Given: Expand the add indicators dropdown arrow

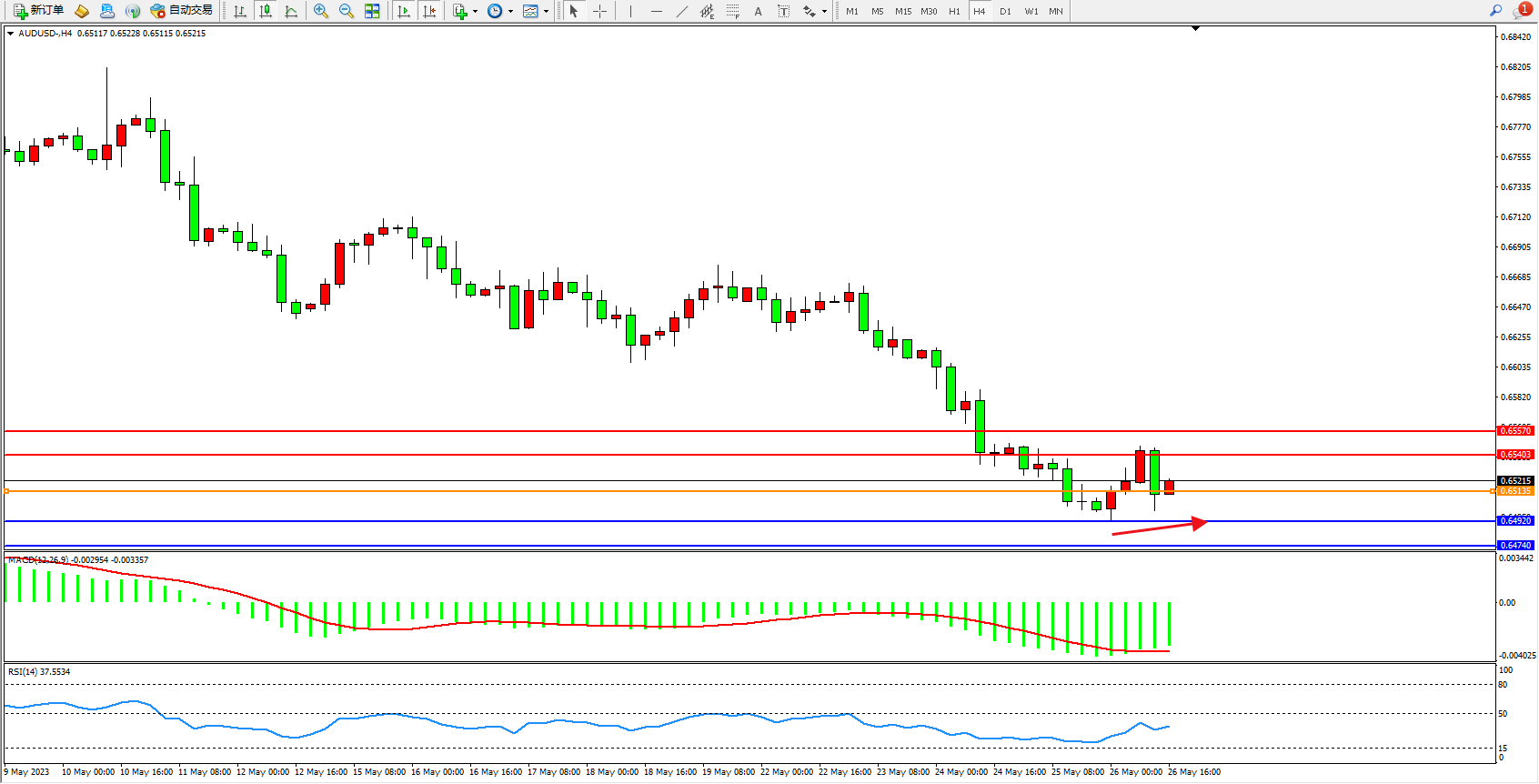Looking at the screenshot, I should (x=475, y=12).
